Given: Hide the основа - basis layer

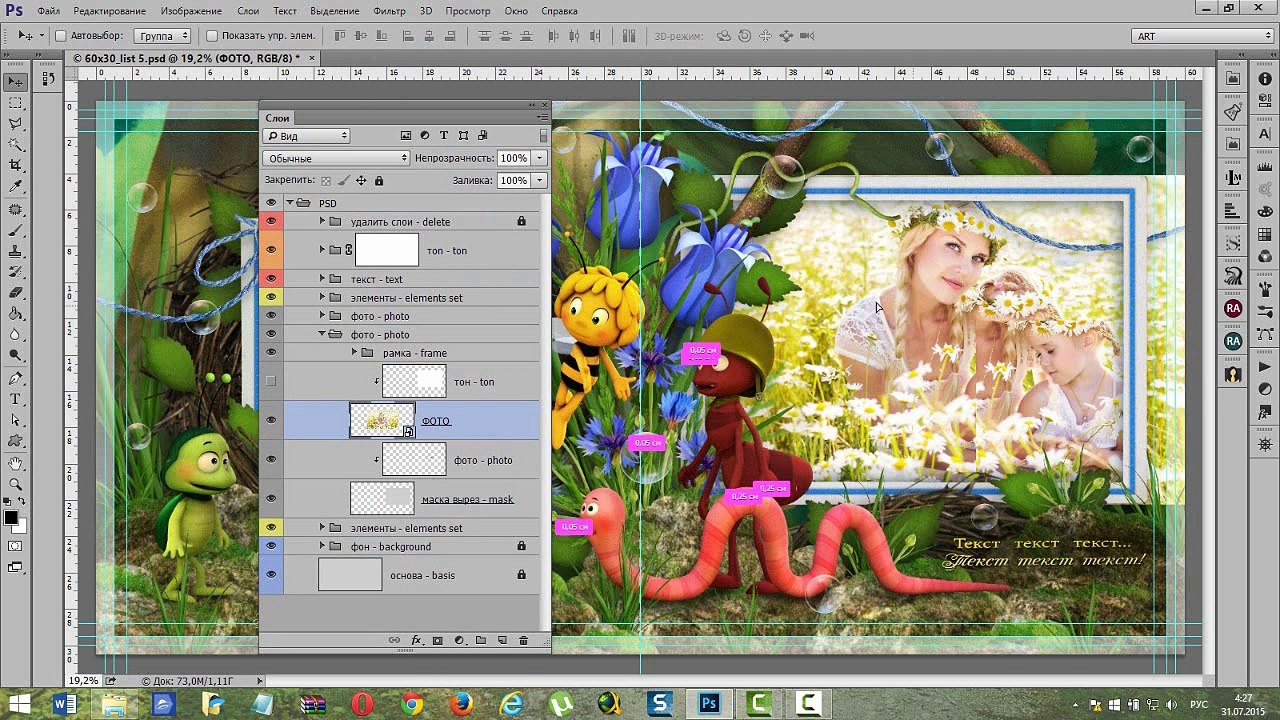Looking at the screenshot, I should point(271,575).
